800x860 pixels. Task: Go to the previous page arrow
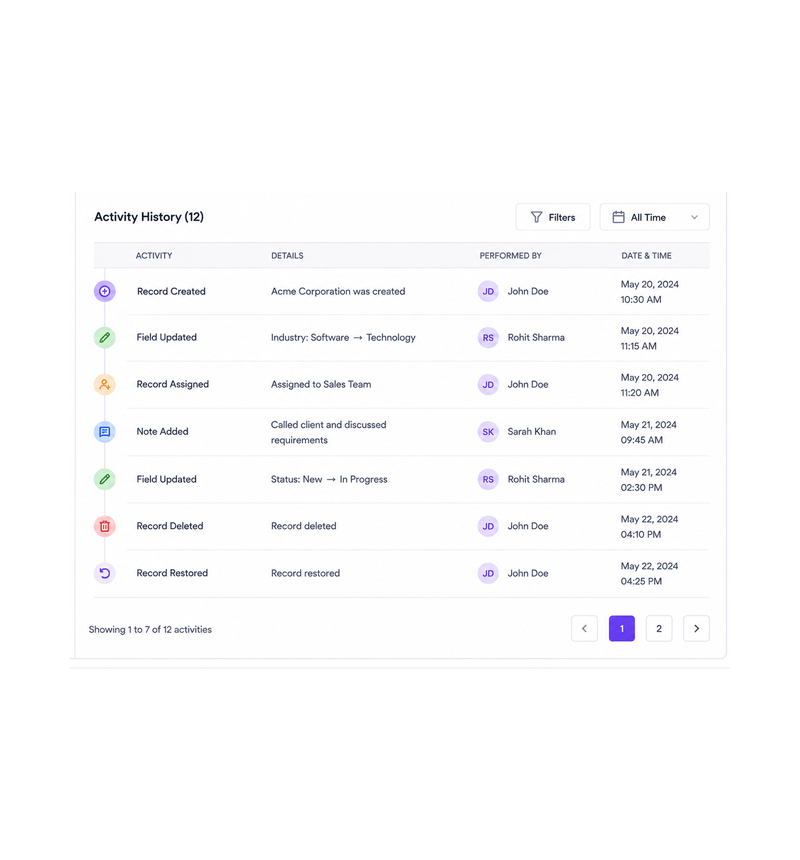pyautogui.click(x=585, y=629)
